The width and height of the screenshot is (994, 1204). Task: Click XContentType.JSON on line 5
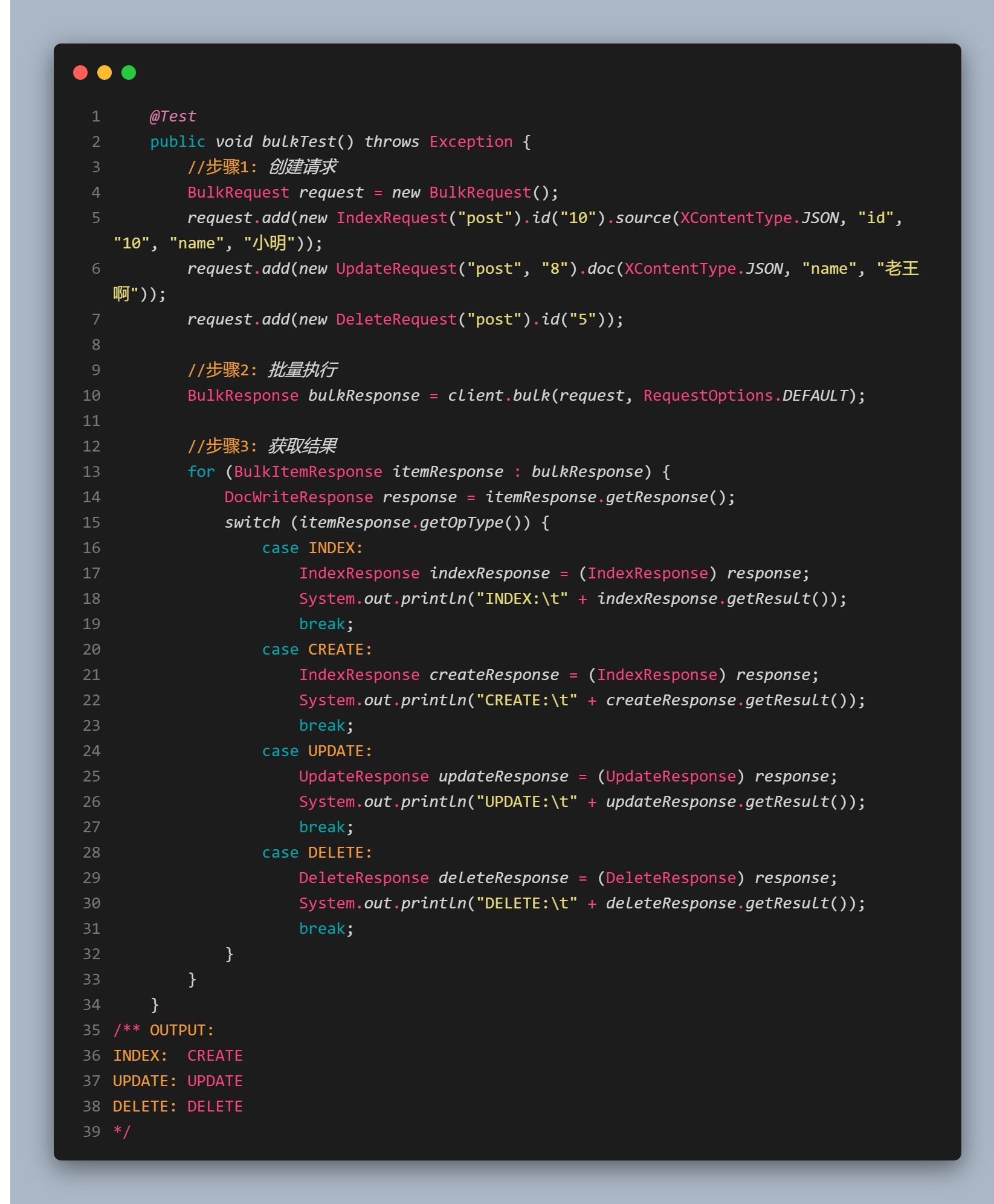click(x=760, y=218)
